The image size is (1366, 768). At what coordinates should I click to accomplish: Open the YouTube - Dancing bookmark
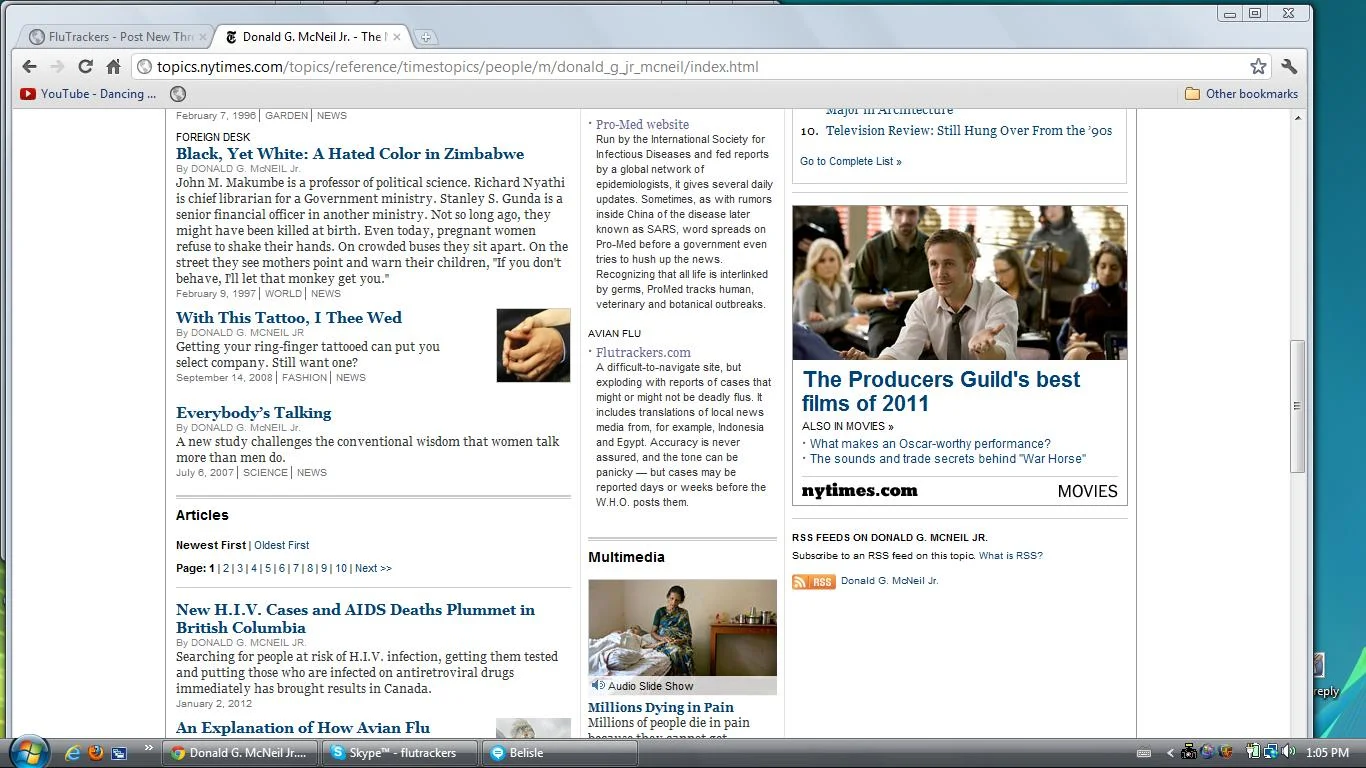89,94
